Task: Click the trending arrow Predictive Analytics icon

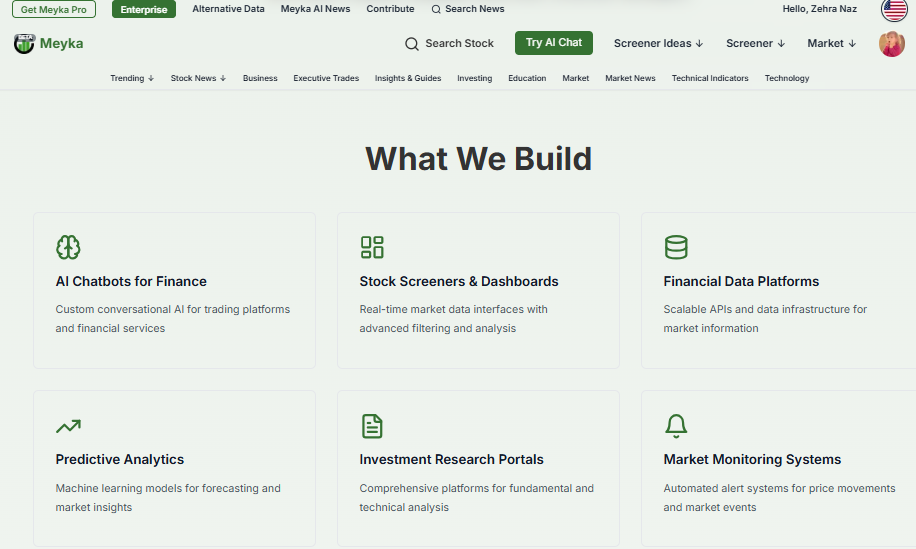Action: 68,426
